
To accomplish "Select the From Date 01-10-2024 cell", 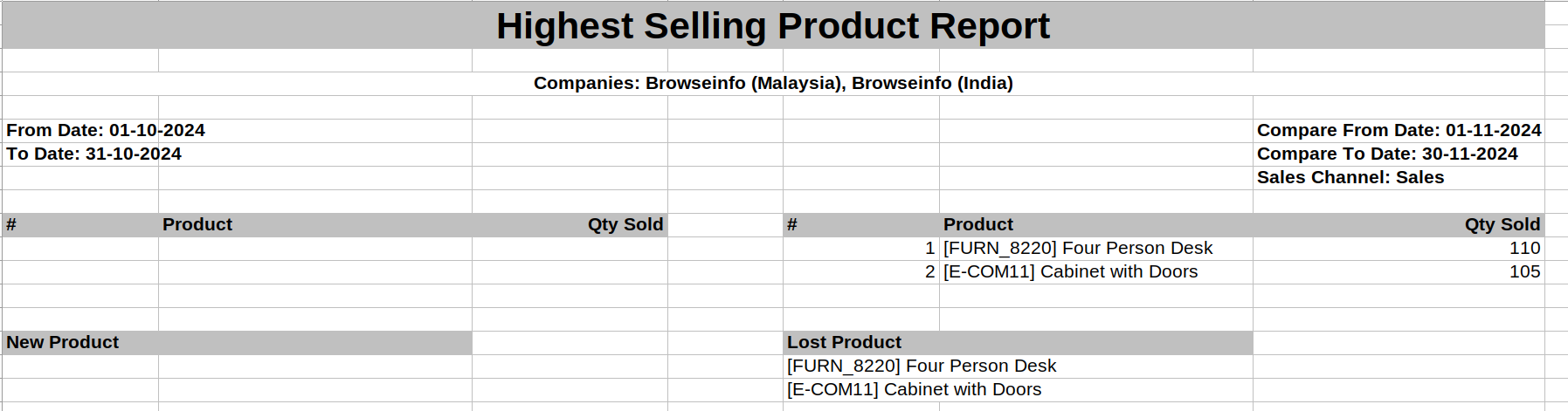I will click(106, 130).
